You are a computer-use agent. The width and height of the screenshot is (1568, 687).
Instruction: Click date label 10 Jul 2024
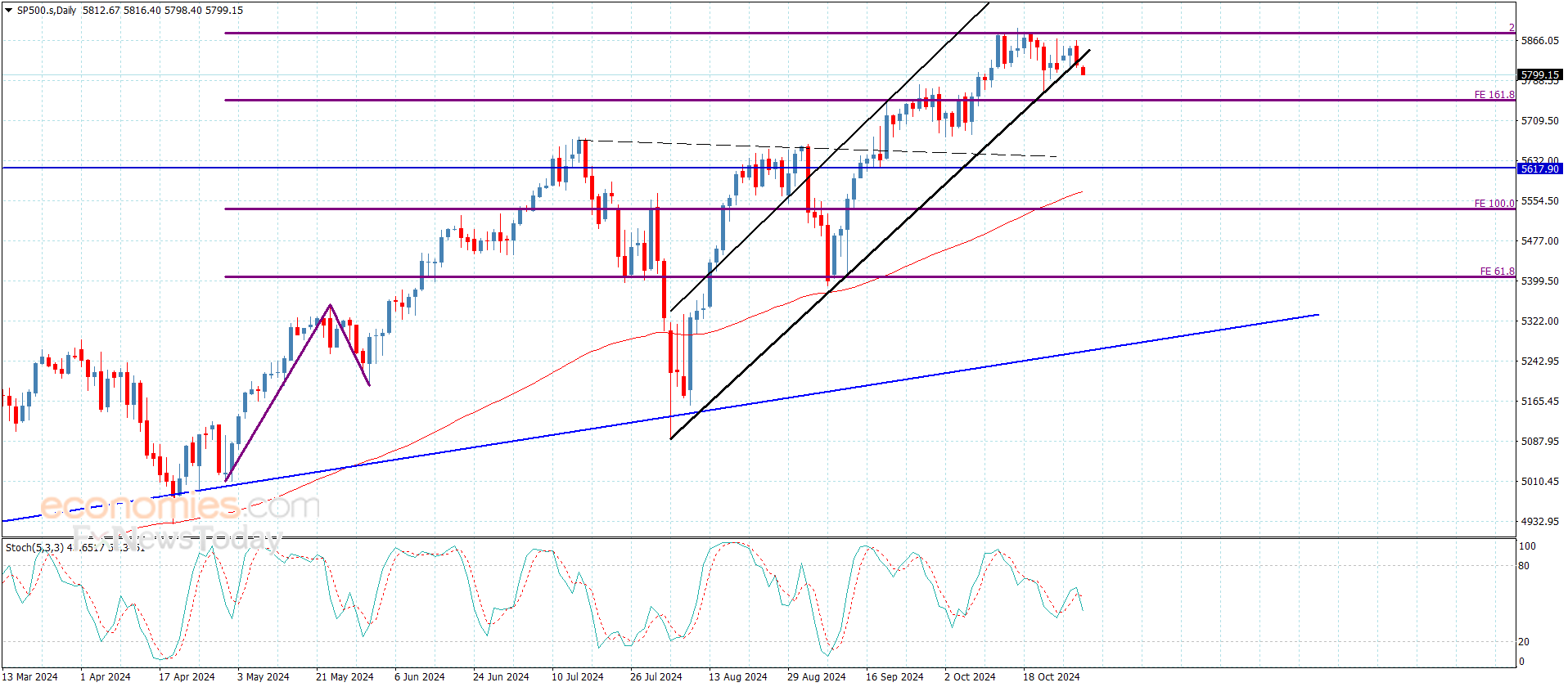(578, 676)
